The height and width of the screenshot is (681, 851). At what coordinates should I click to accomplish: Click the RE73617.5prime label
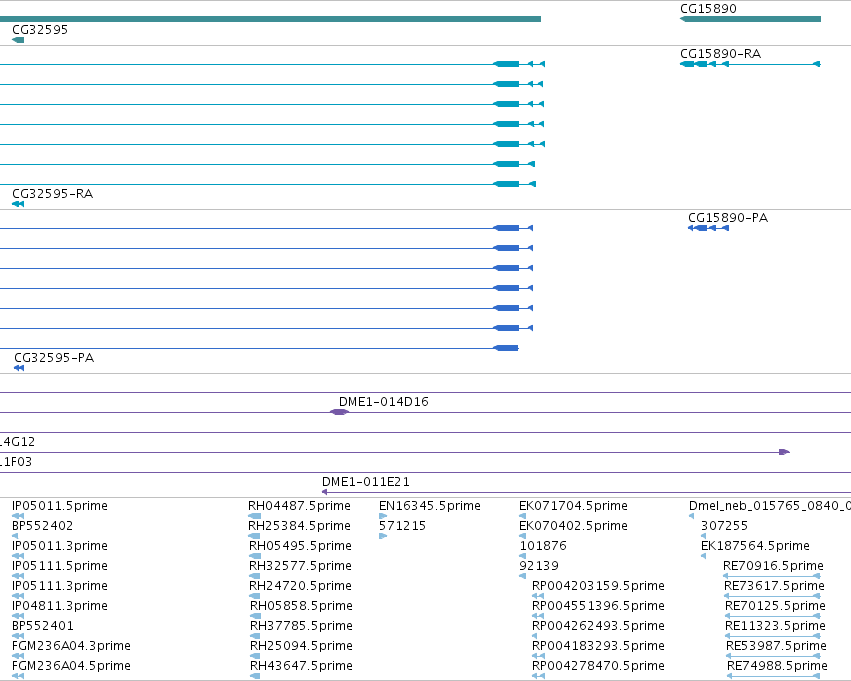(774, 586)
